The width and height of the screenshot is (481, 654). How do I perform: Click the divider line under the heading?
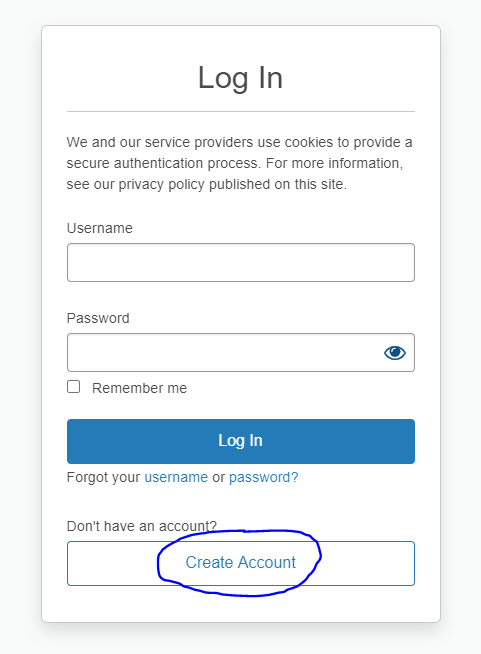pyautogui.click(x=241, y=111)
